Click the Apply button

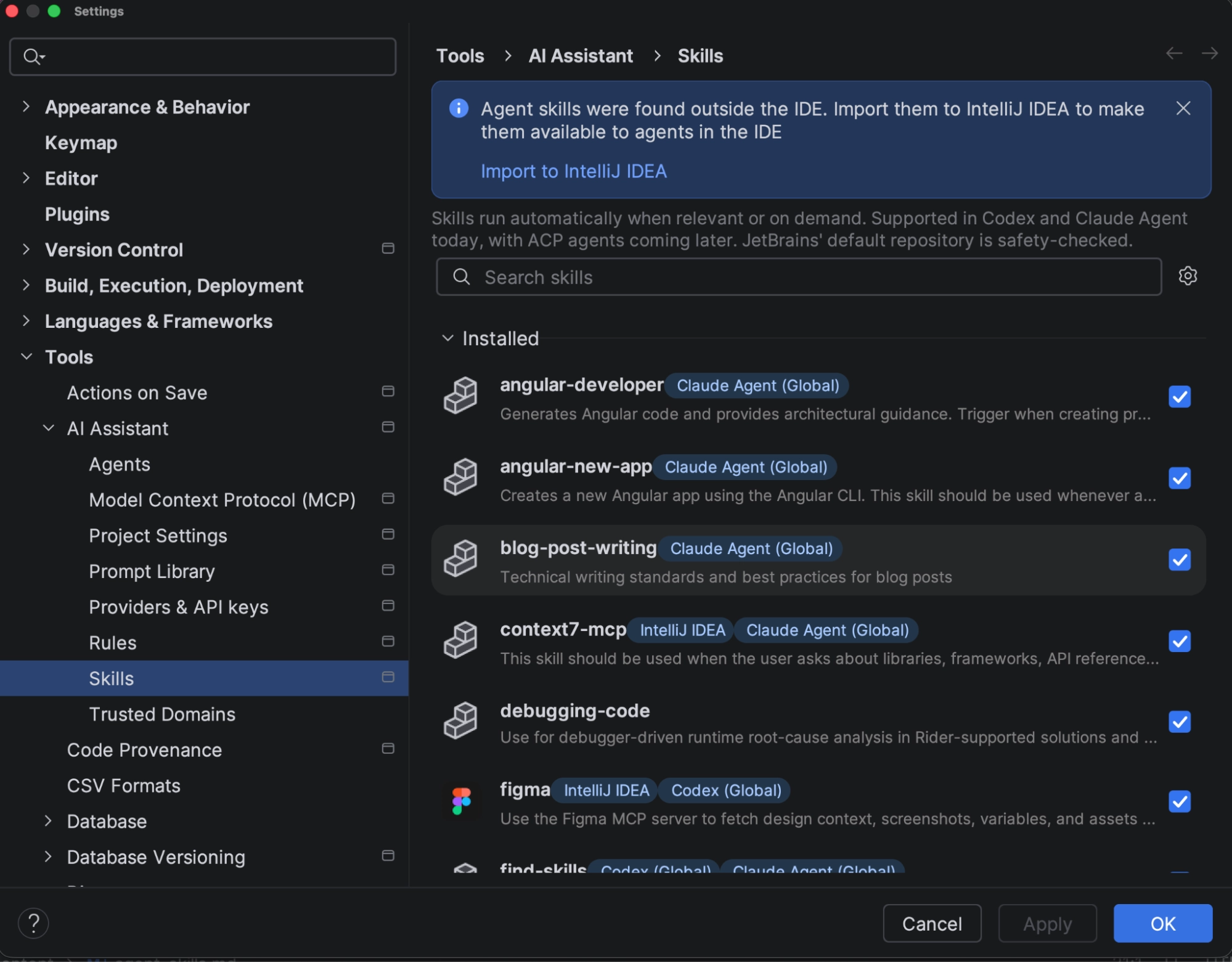[1048, 923]
